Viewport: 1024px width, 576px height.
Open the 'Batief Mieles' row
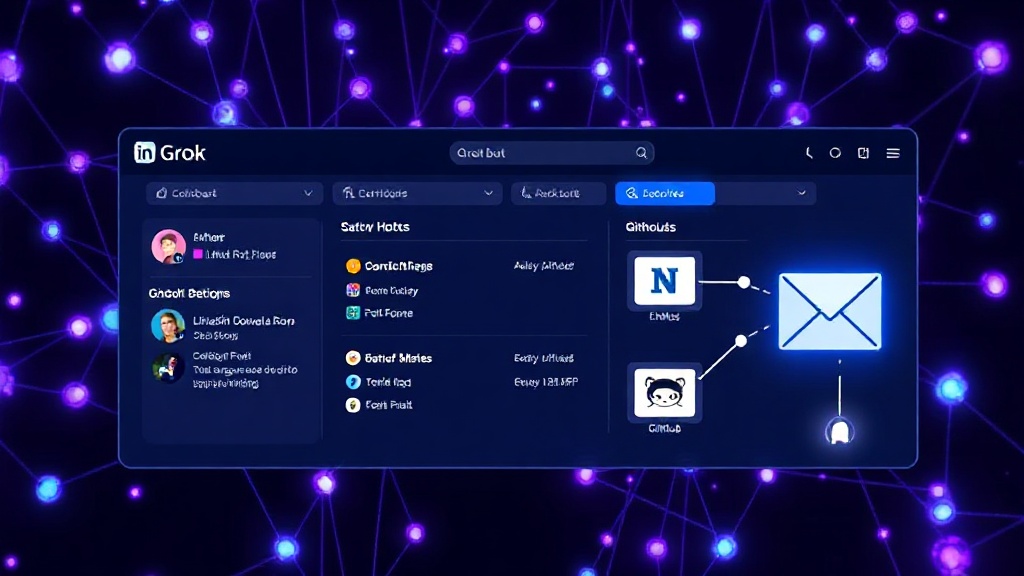tap(462, 358)
